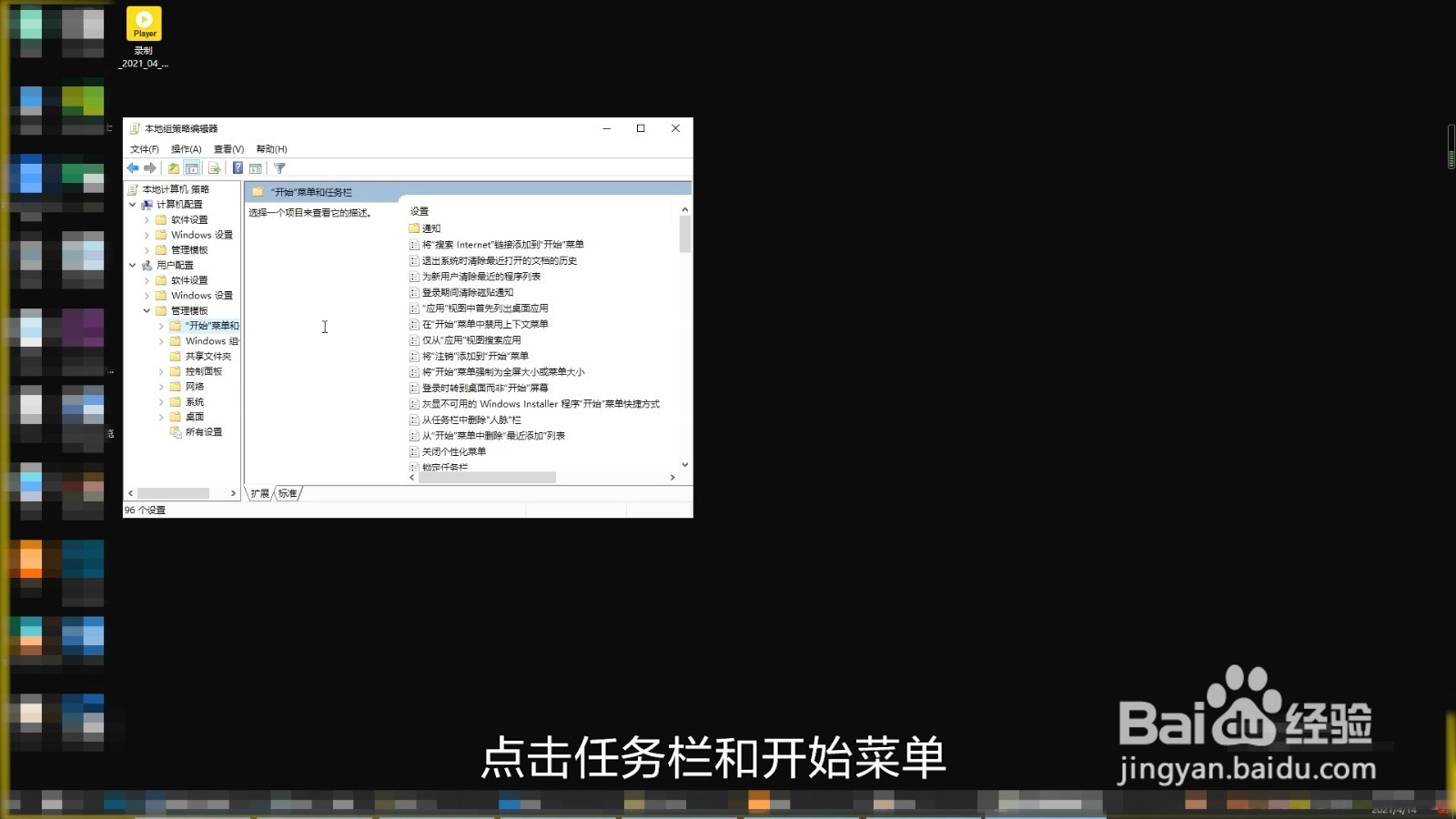Toggle the Show/Hide Action Pane icon
This screenshot has height=819, width=1456.
256,168
